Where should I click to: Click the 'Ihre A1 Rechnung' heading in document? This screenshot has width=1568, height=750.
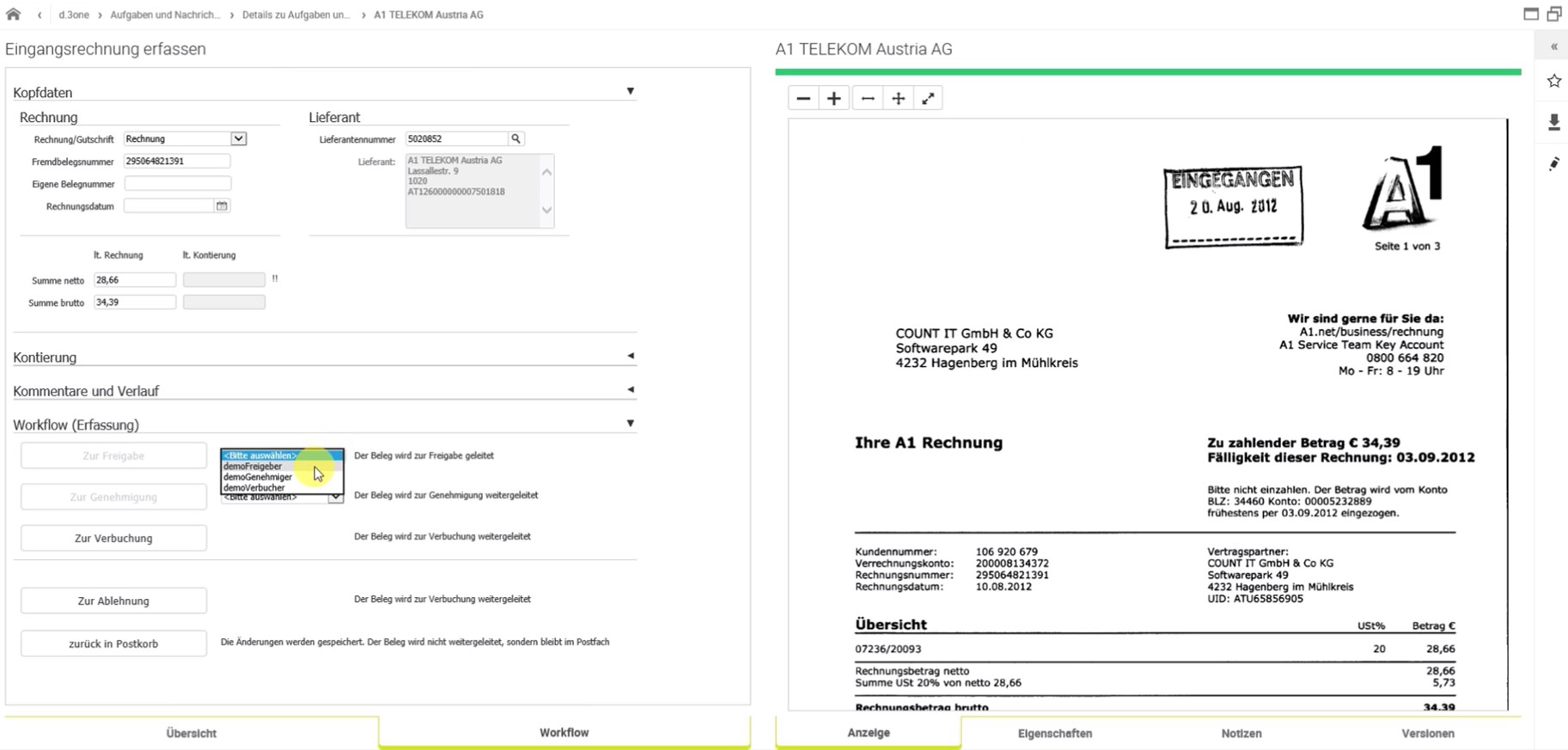929,442
